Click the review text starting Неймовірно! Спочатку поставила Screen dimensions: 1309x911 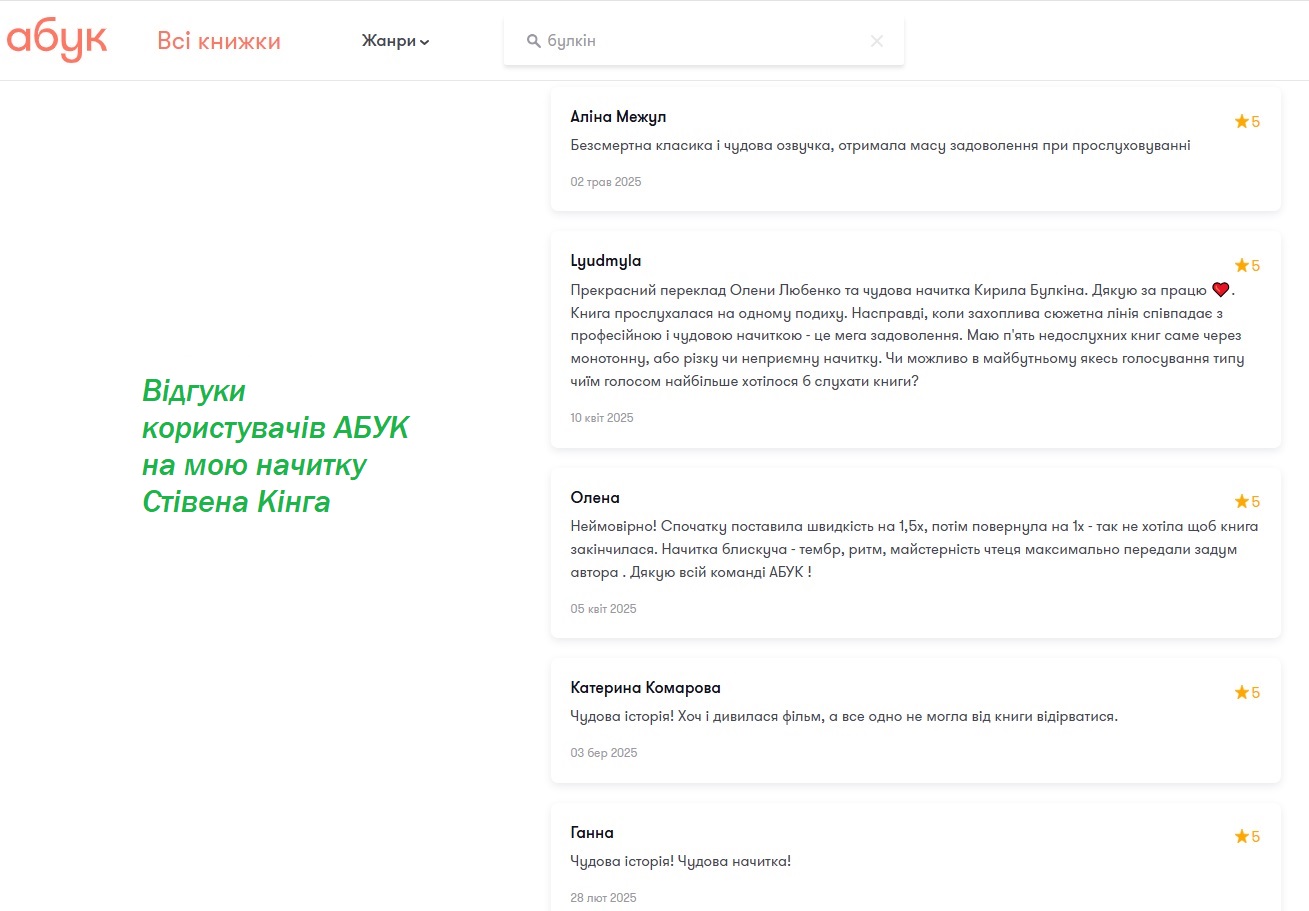[x=914, y=550]
